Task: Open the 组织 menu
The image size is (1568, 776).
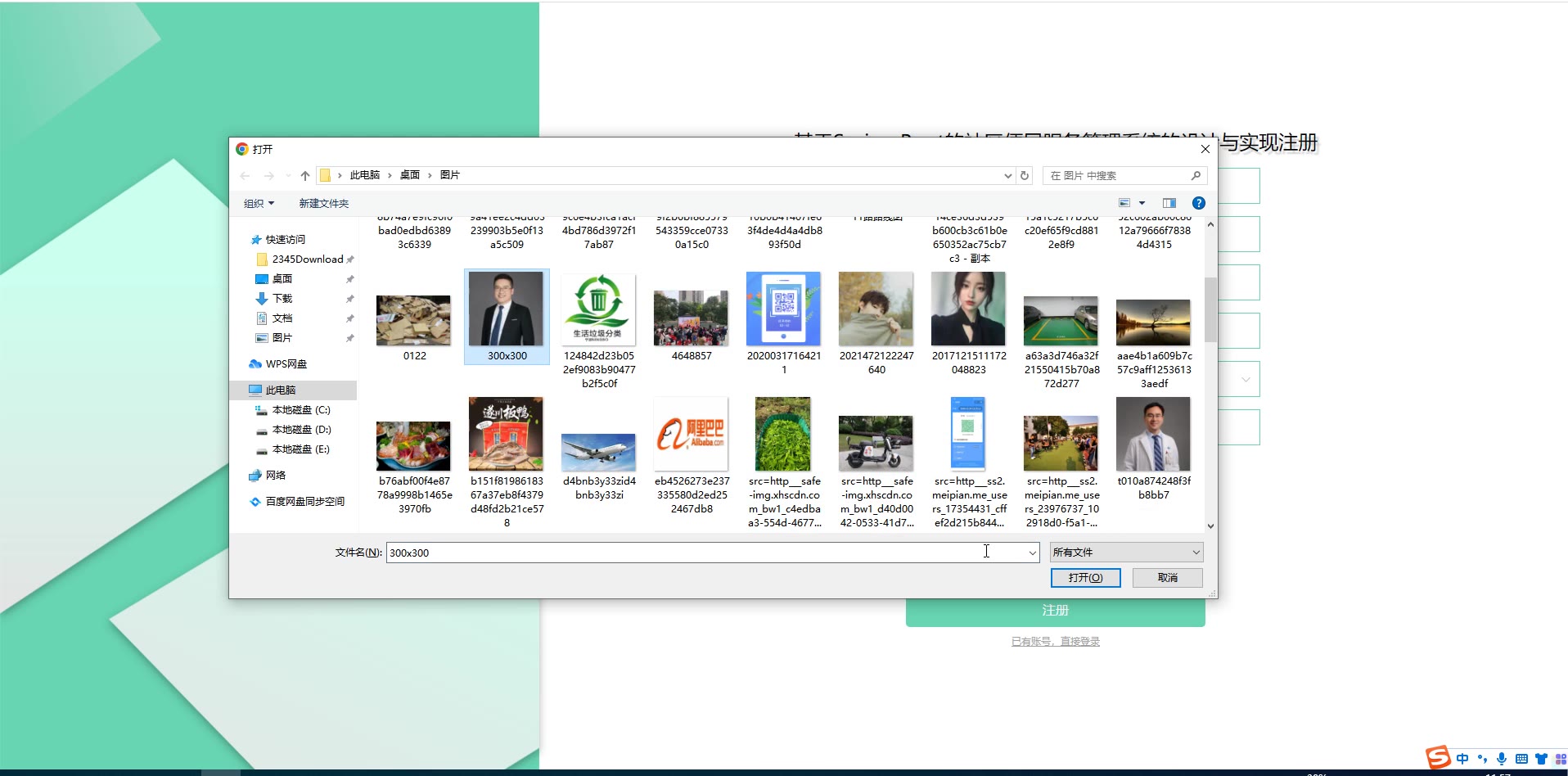Action: click(x=259, y=203)
